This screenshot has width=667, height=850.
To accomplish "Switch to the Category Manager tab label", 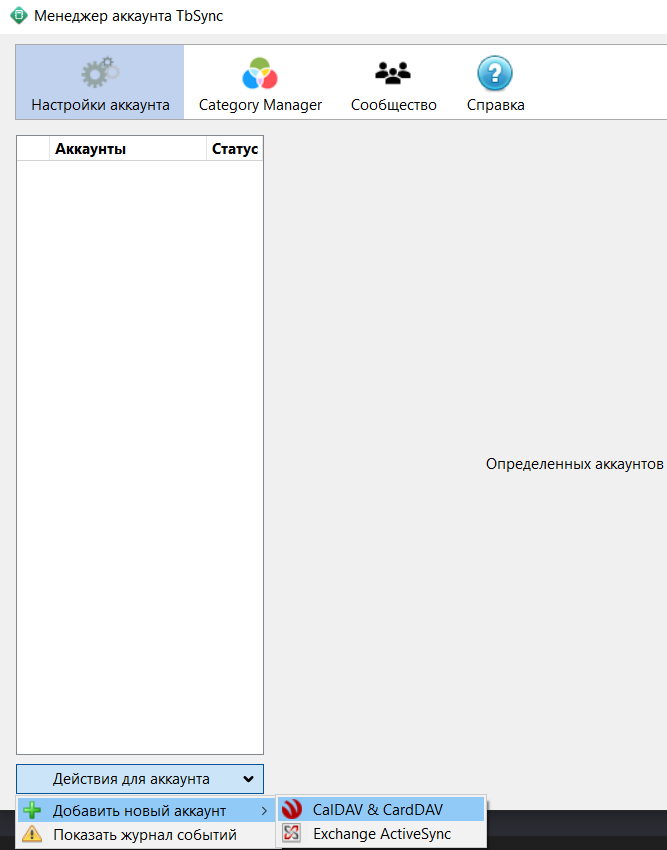I will tap(260, 105).
